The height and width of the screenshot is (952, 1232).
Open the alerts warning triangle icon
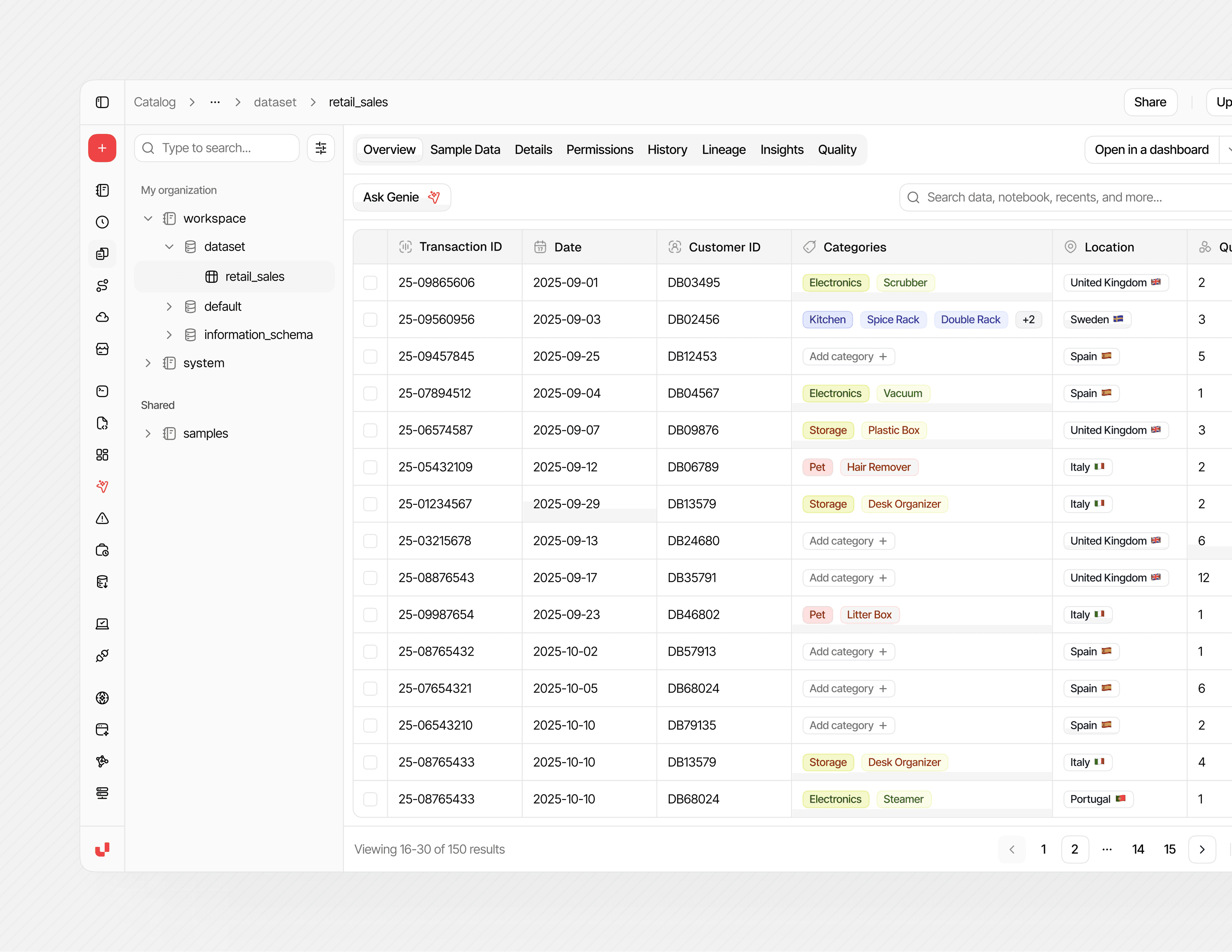coord(102,519)
